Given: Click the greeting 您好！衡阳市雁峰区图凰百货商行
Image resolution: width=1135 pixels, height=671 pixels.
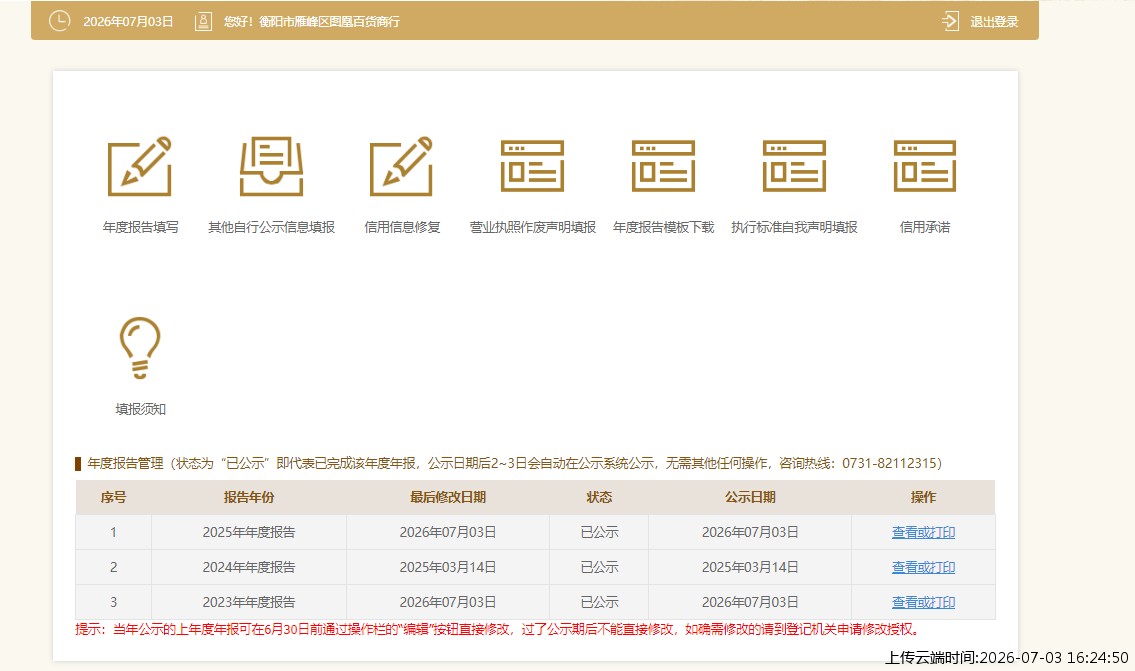Looking at the screenshot, I should [311, 22].
